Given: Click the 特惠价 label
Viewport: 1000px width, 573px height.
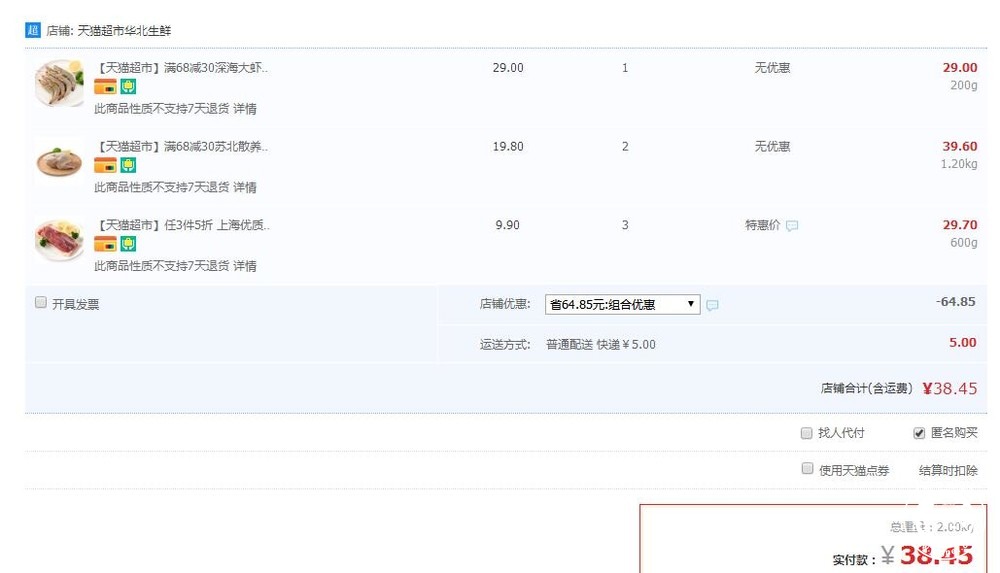Looking at the screenshot, I should coord(763,225).
